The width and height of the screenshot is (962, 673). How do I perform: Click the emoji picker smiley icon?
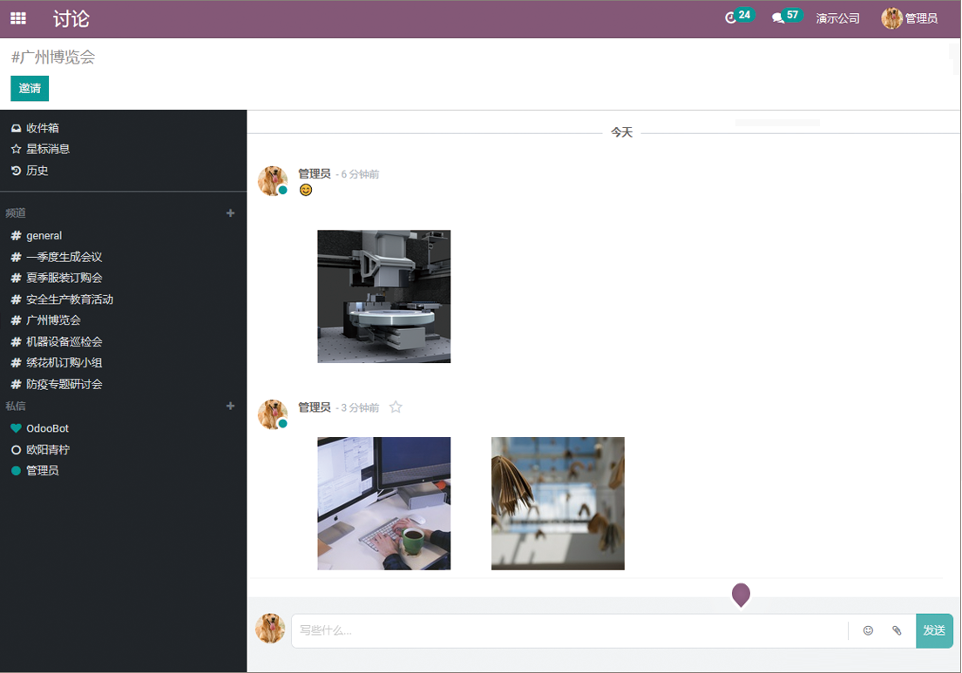tap(868, 631)
